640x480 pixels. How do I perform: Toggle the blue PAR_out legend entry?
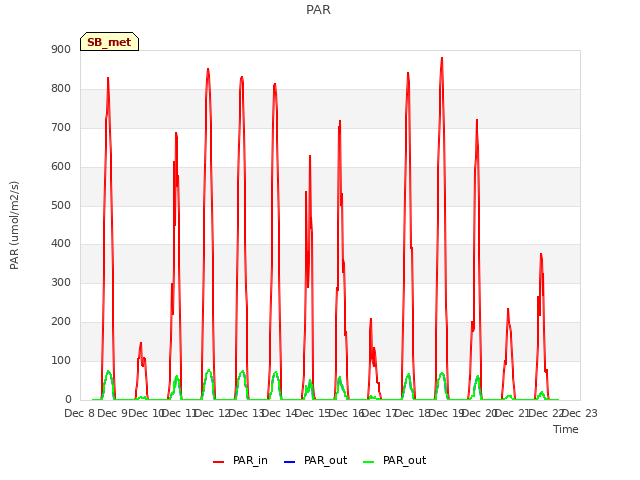tap(315, 461)
